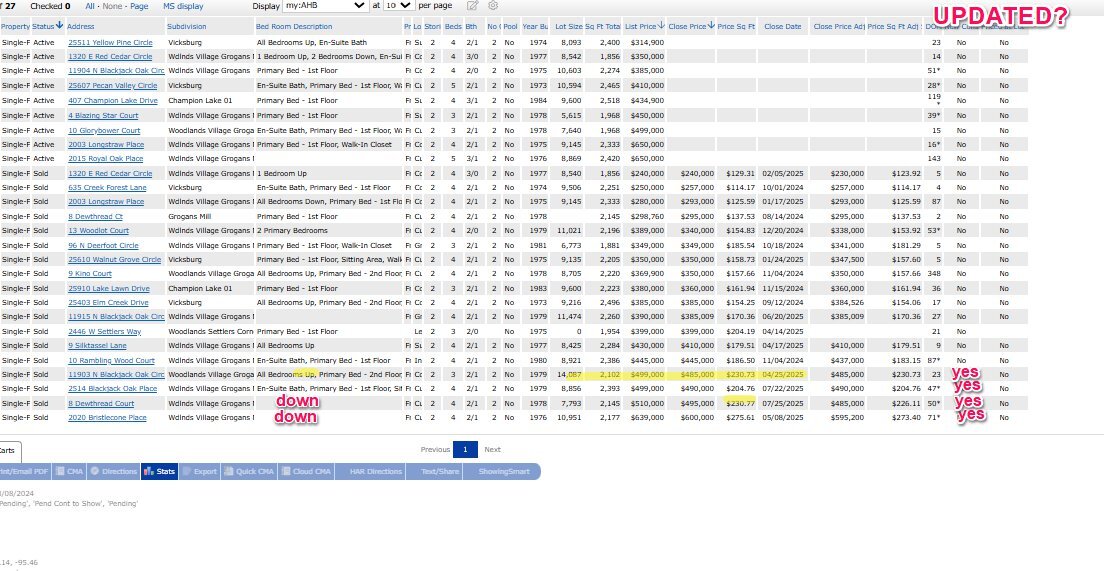Image resolution: width=1104 pixels, height=571 pixels.
Task: Sort by Price Sq Ft header
Action: (736, 27)
